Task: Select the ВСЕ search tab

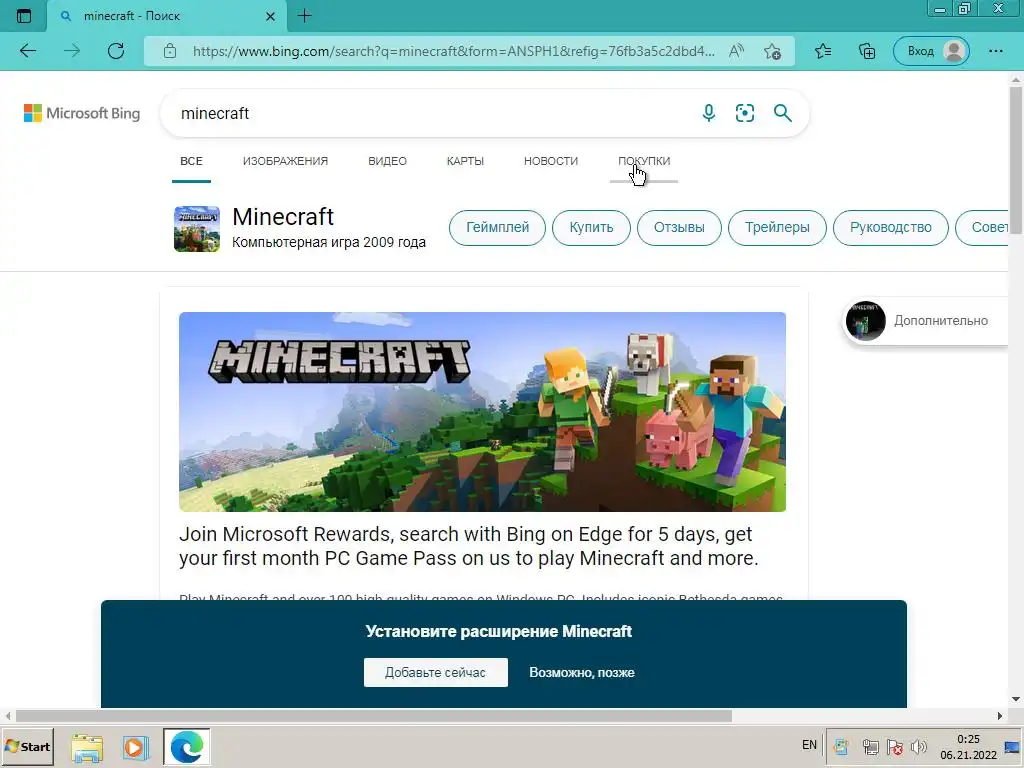Action: point(191,161)
